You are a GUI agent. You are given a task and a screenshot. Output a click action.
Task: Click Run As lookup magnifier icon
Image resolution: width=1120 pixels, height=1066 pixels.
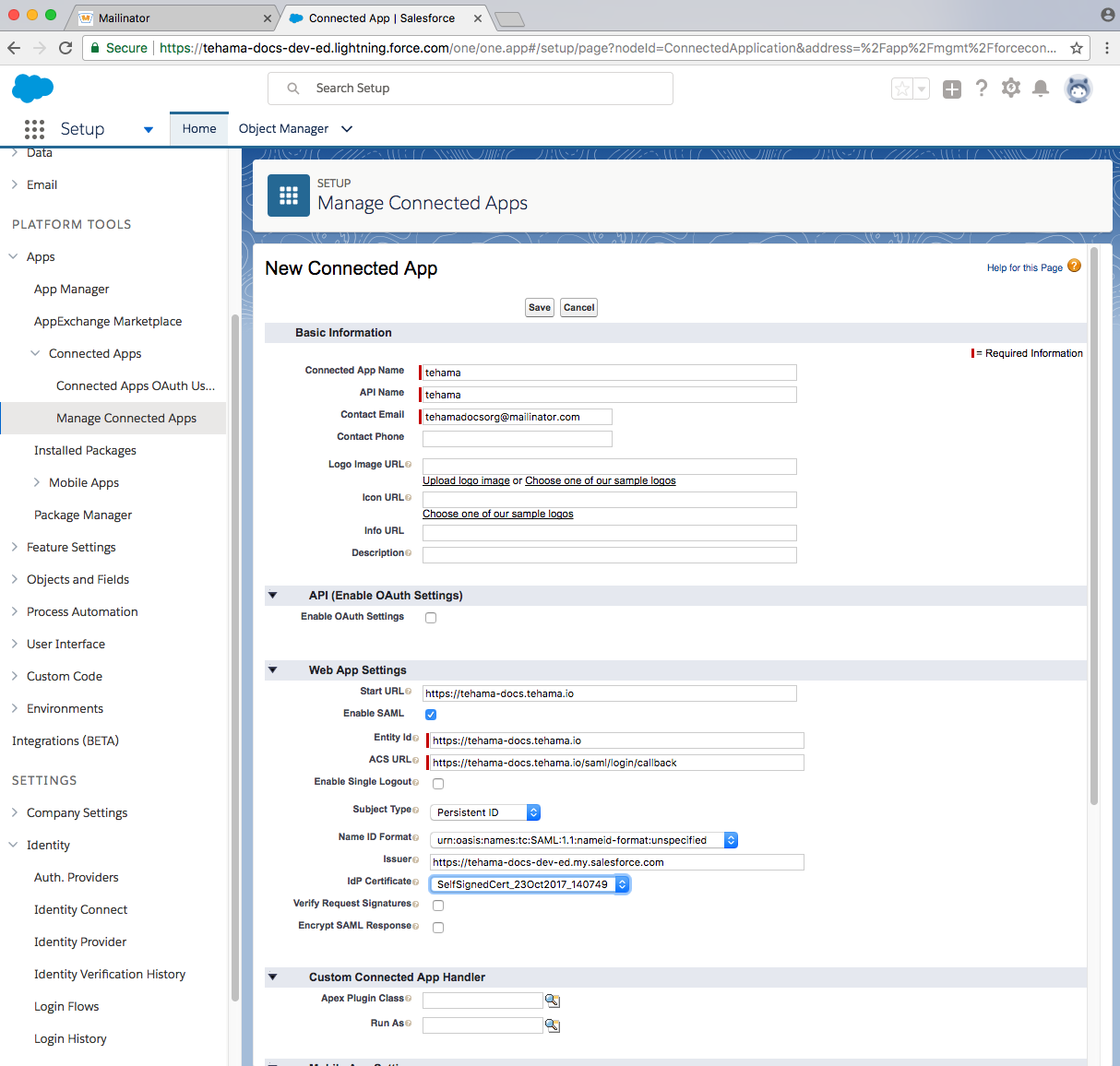pos(553,1025)
